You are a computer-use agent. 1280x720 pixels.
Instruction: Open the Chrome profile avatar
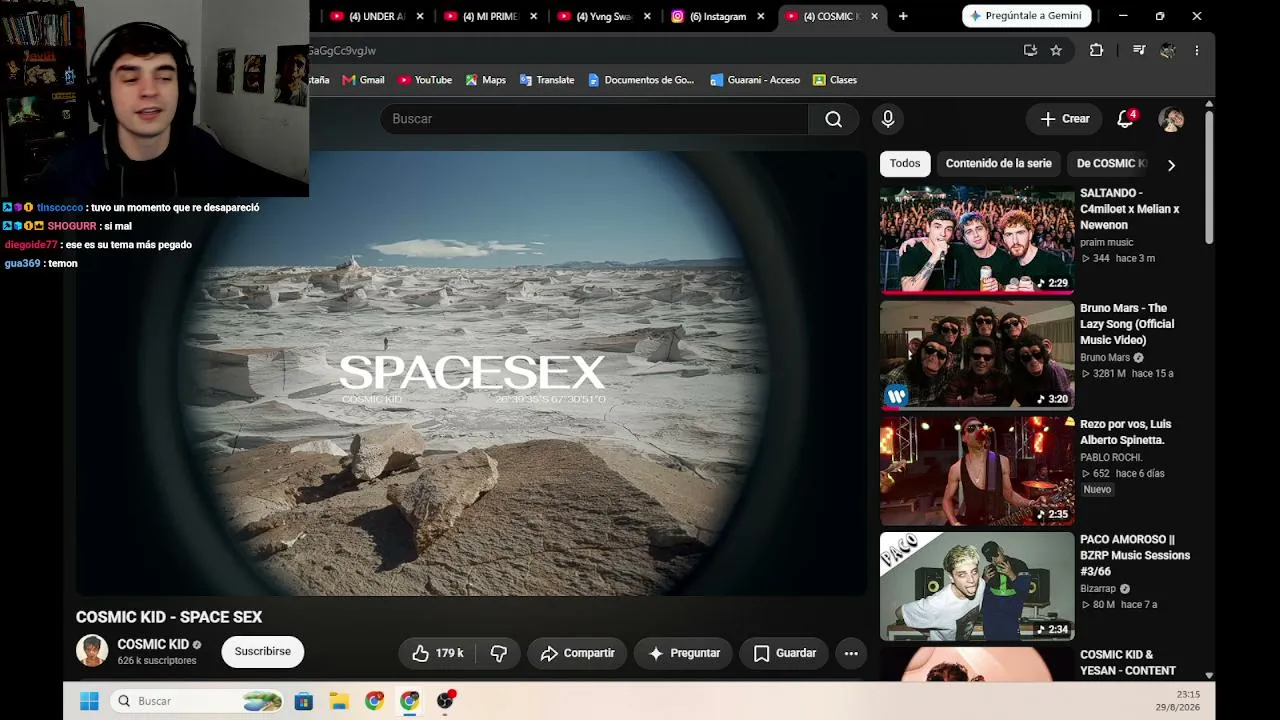(x=1167, y=50)
